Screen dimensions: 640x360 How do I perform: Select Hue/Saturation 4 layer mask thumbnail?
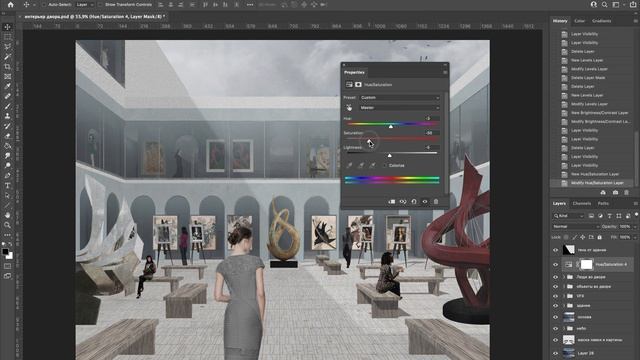586,264
